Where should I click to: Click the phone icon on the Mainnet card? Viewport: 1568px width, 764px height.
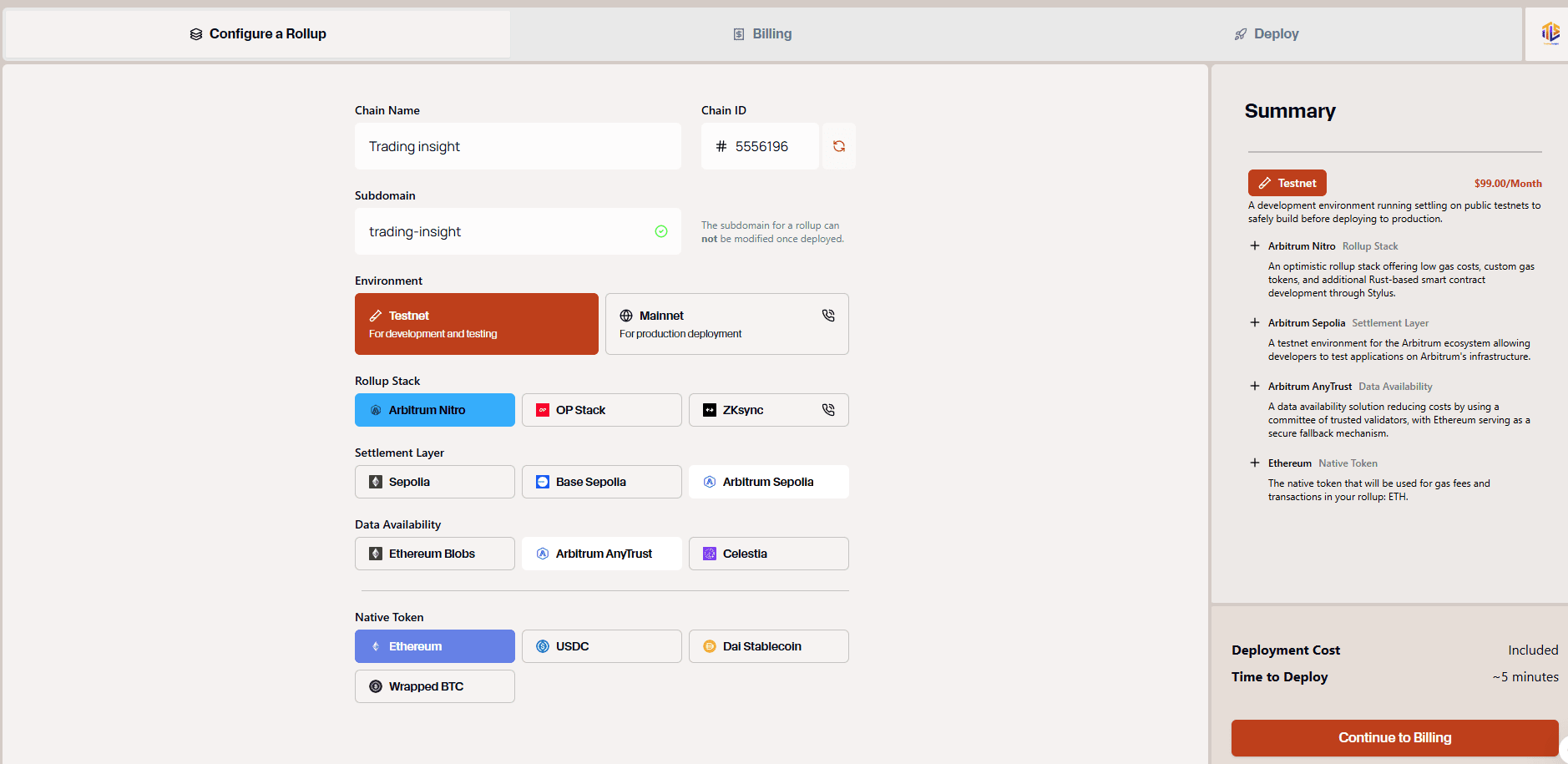point(828,316)
